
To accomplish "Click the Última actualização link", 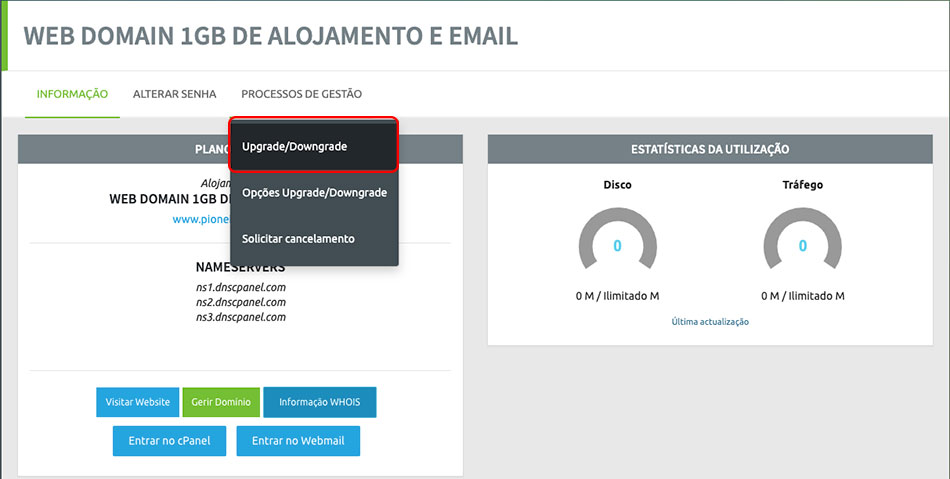I will 710,322.
